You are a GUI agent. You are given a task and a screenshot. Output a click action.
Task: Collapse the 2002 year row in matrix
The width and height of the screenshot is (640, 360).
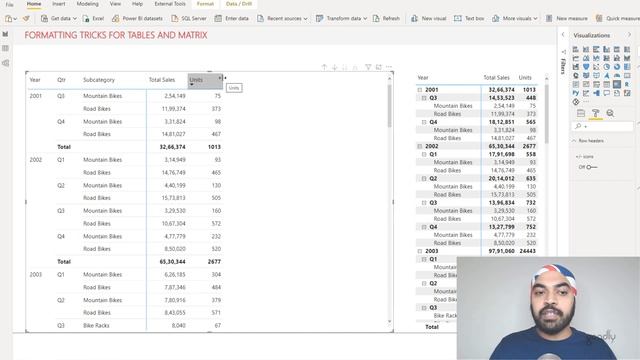pyautogui.click(x=420, y=146)
